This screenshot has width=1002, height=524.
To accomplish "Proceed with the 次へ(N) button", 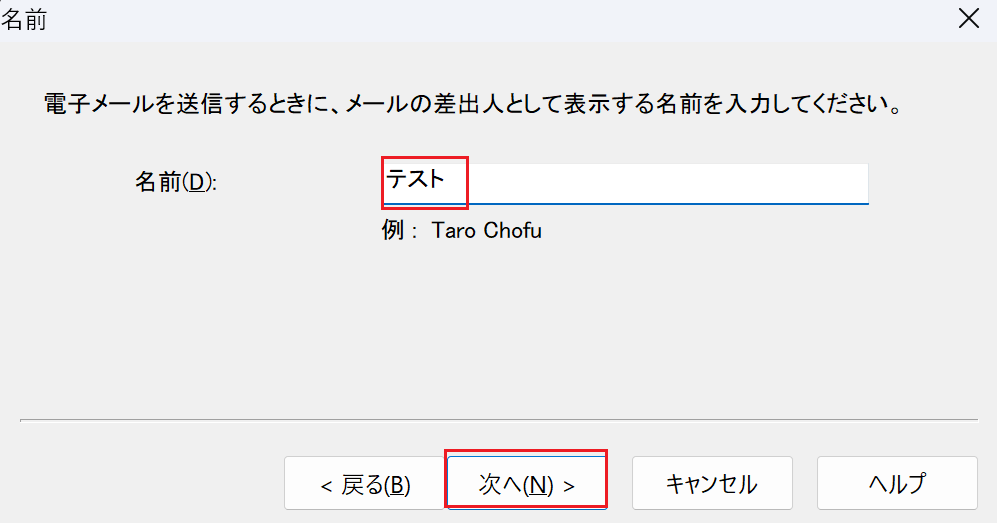I will point(527,485).
